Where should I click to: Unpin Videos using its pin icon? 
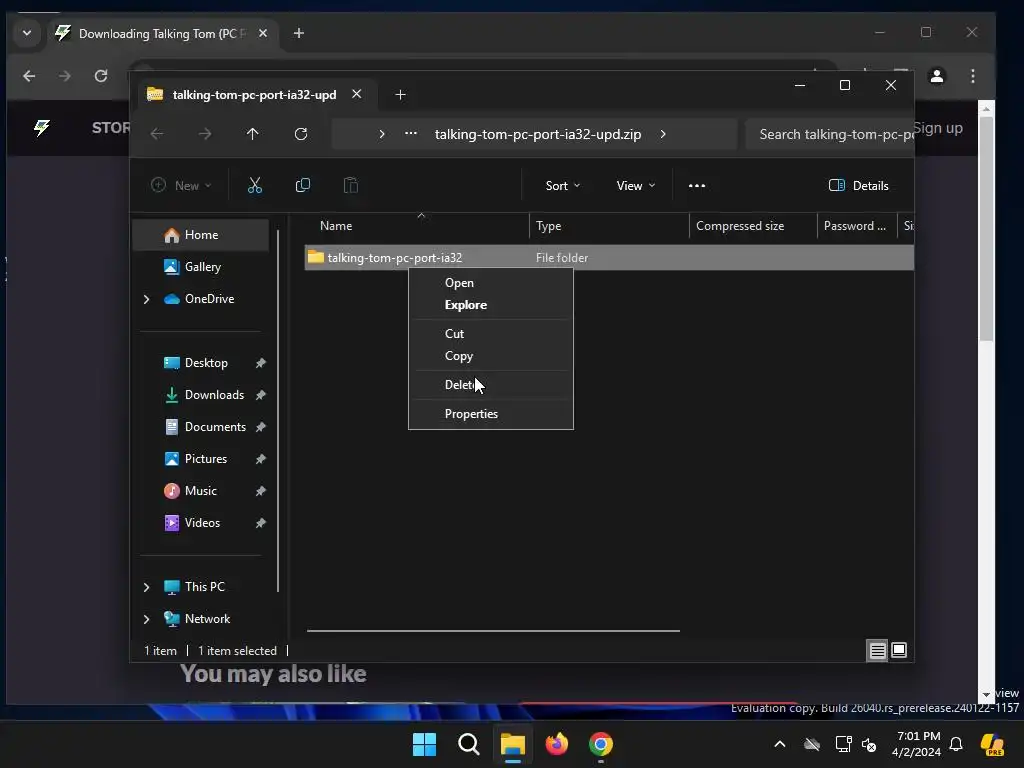point(261,523)
